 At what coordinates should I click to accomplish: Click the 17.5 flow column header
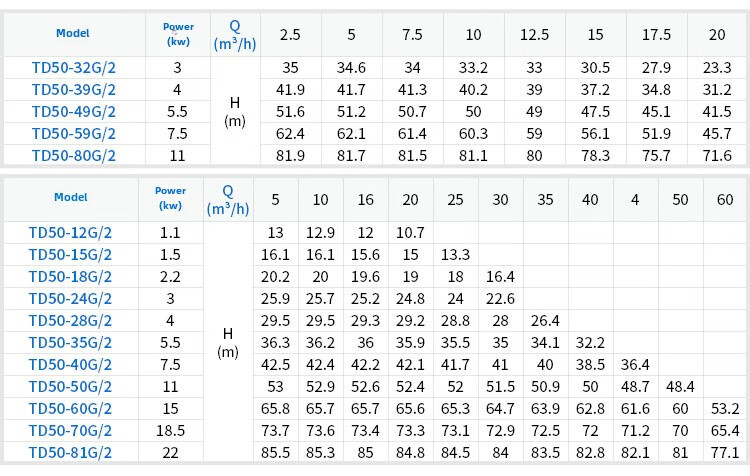[x=656, y=35]
